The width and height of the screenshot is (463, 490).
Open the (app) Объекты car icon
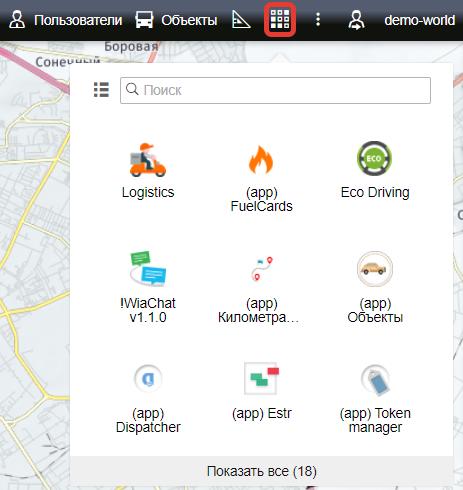click(x=375, y=269)
